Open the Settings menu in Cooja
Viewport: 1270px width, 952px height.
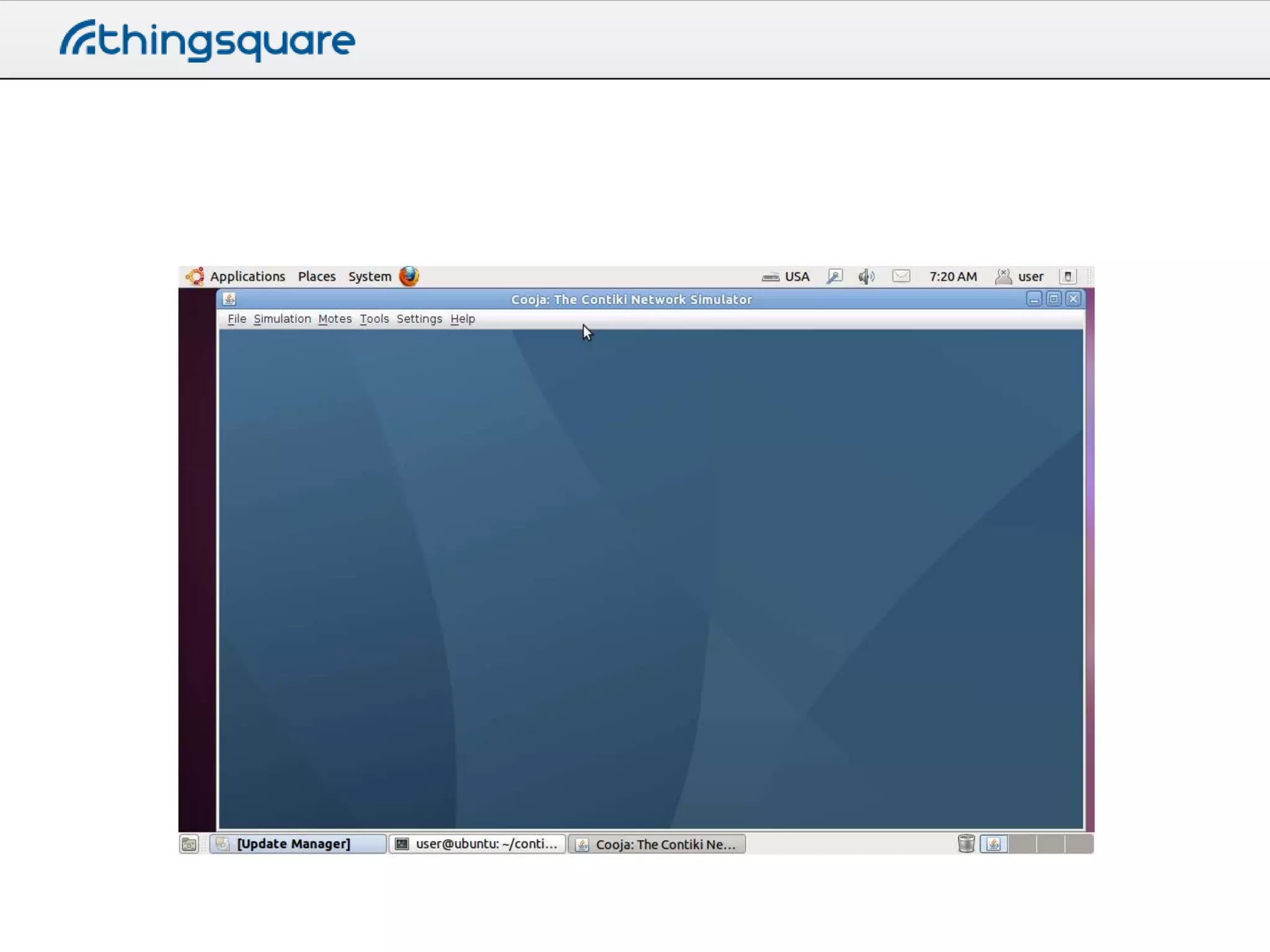pyautogui.click(x=419, y=319)
